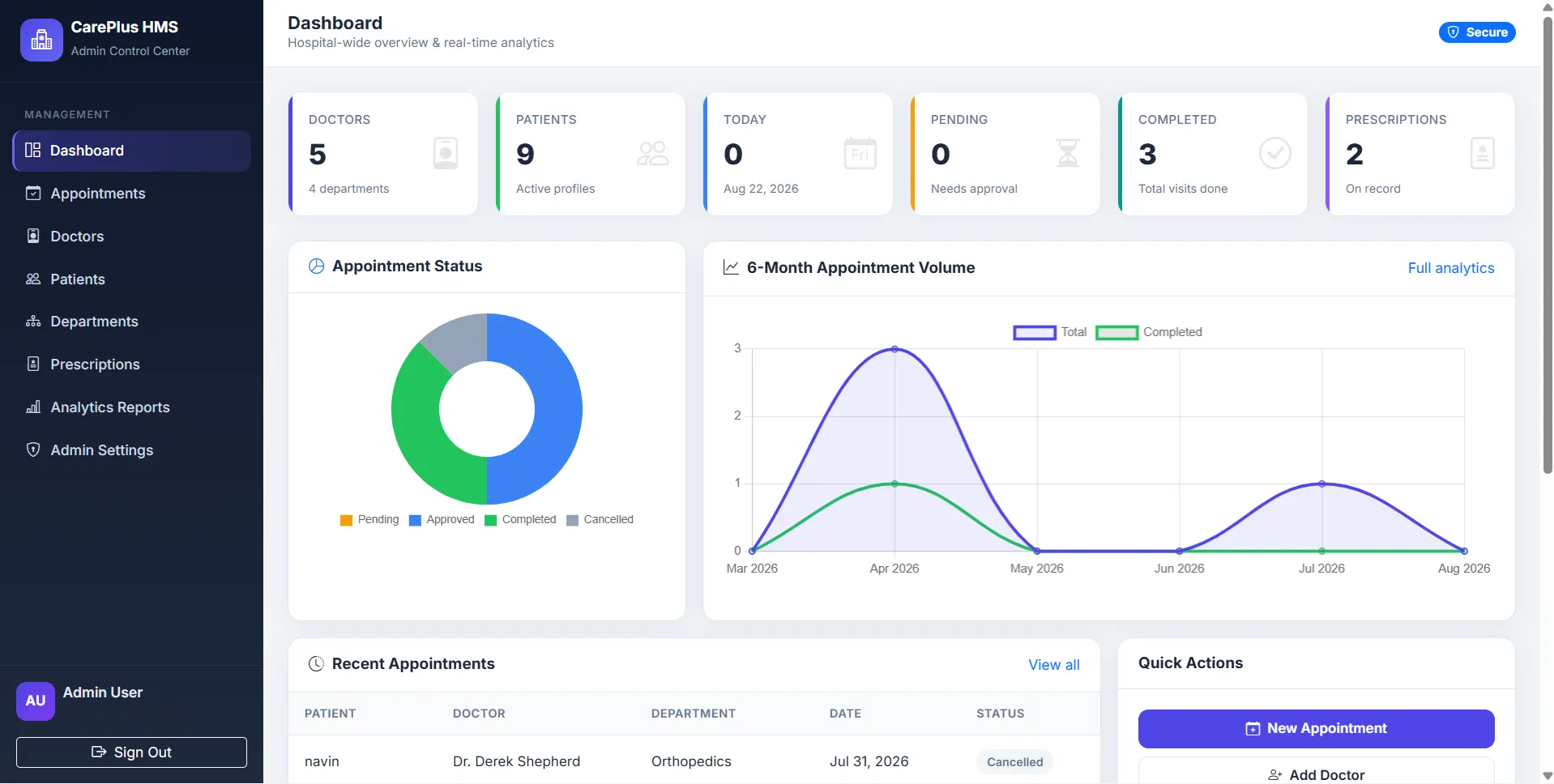Toggle the Approved legend swatch

[x=415, y=520]
